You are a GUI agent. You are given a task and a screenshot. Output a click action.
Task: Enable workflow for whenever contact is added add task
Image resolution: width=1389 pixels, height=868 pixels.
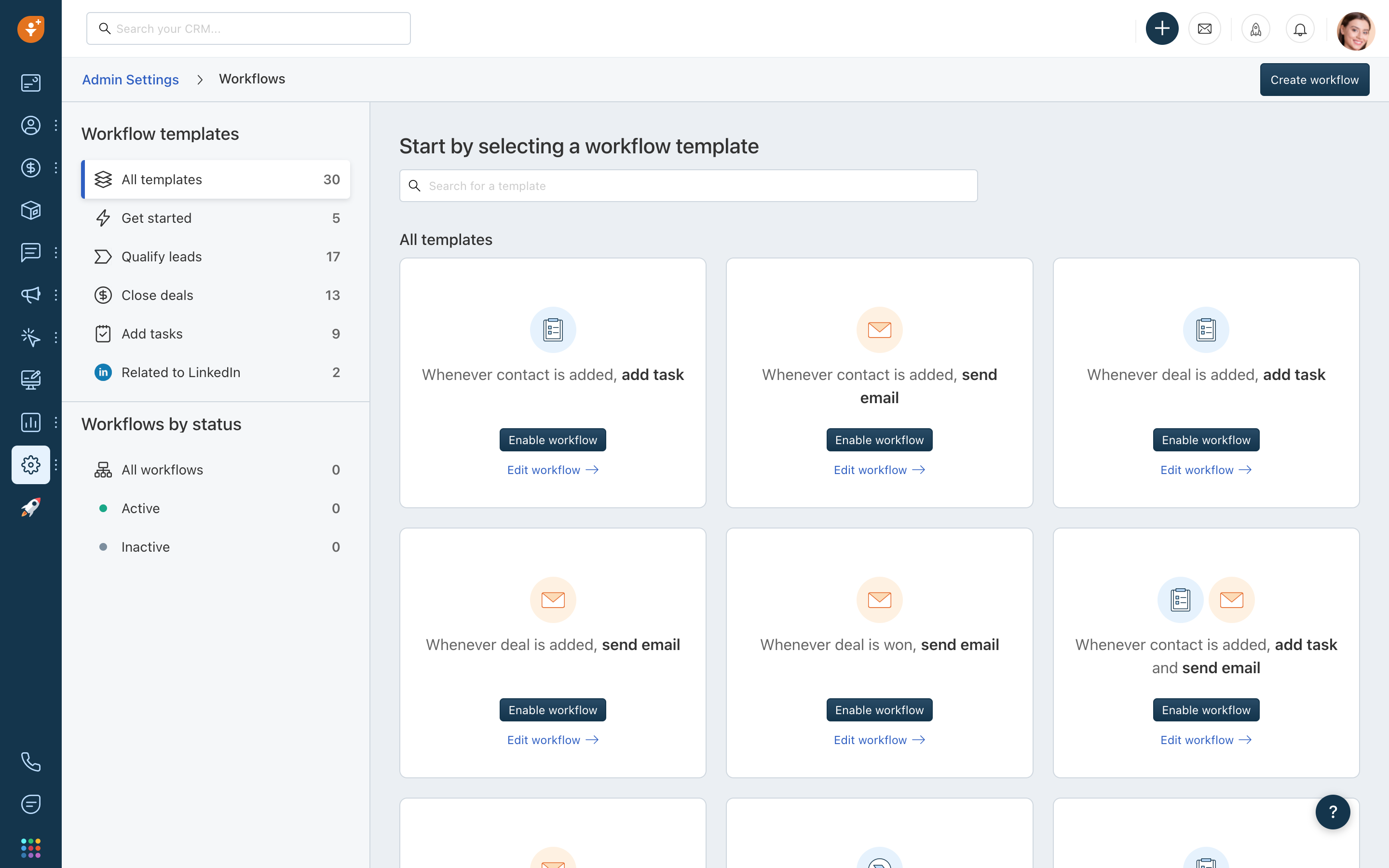click(x=553, y=440)
